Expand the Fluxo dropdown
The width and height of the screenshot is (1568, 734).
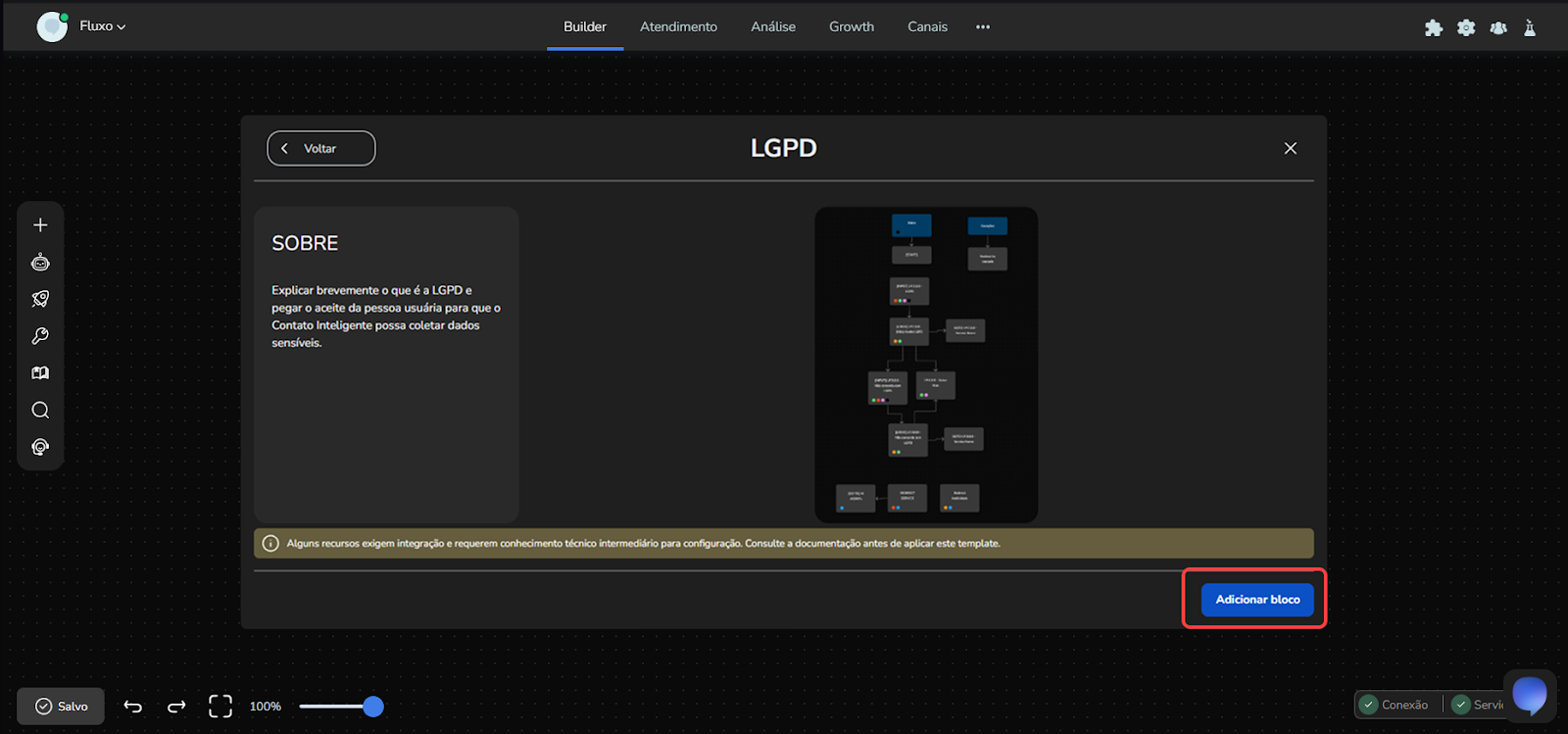pos(102,26)
